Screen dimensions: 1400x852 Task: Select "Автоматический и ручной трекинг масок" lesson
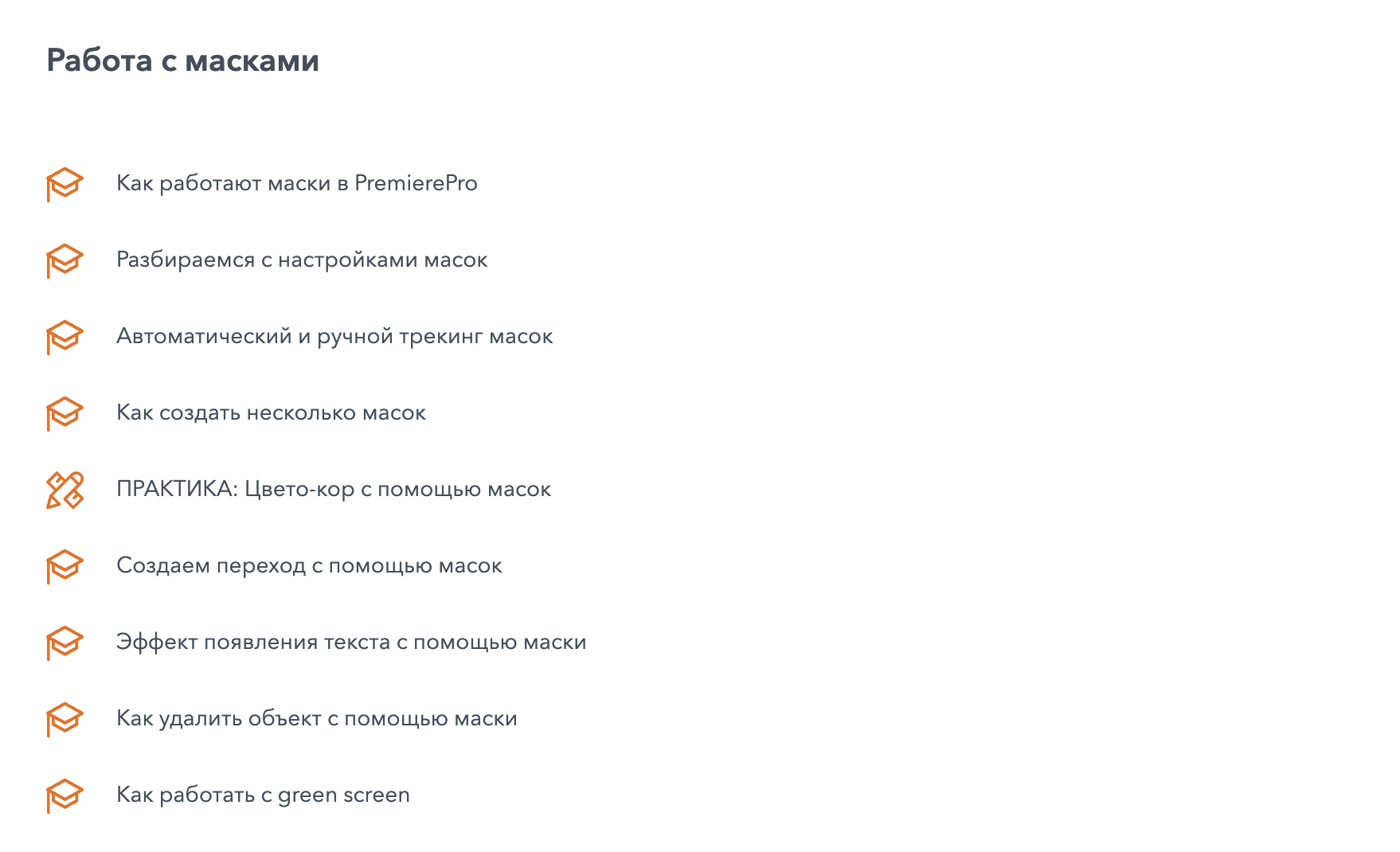click(334, 336)
